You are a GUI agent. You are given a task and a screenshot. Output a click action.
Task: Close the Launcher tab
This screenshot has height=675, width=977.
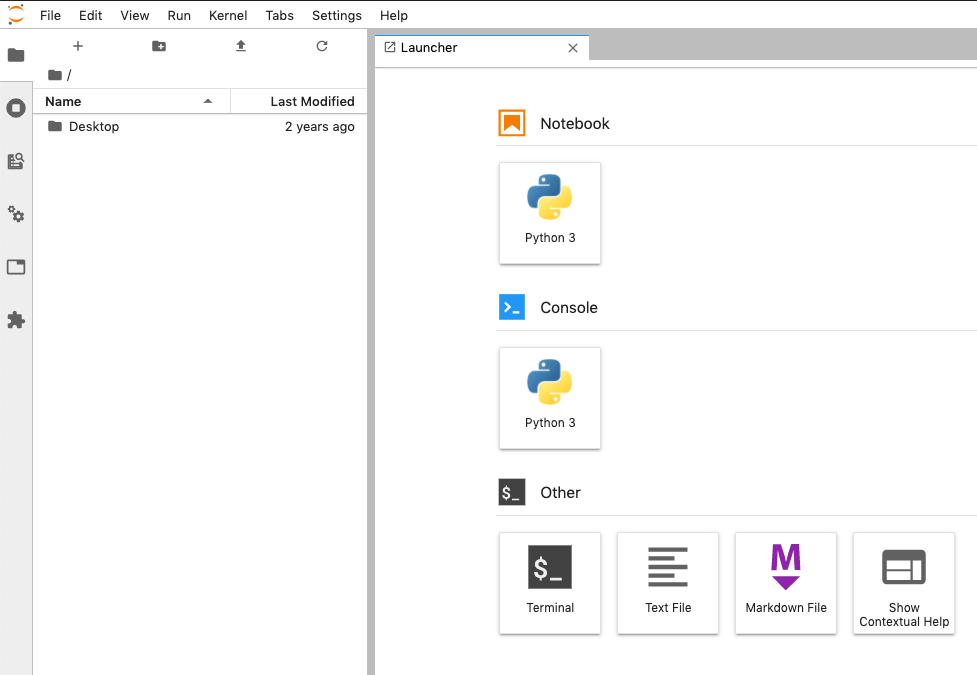(x=573, y=48)
